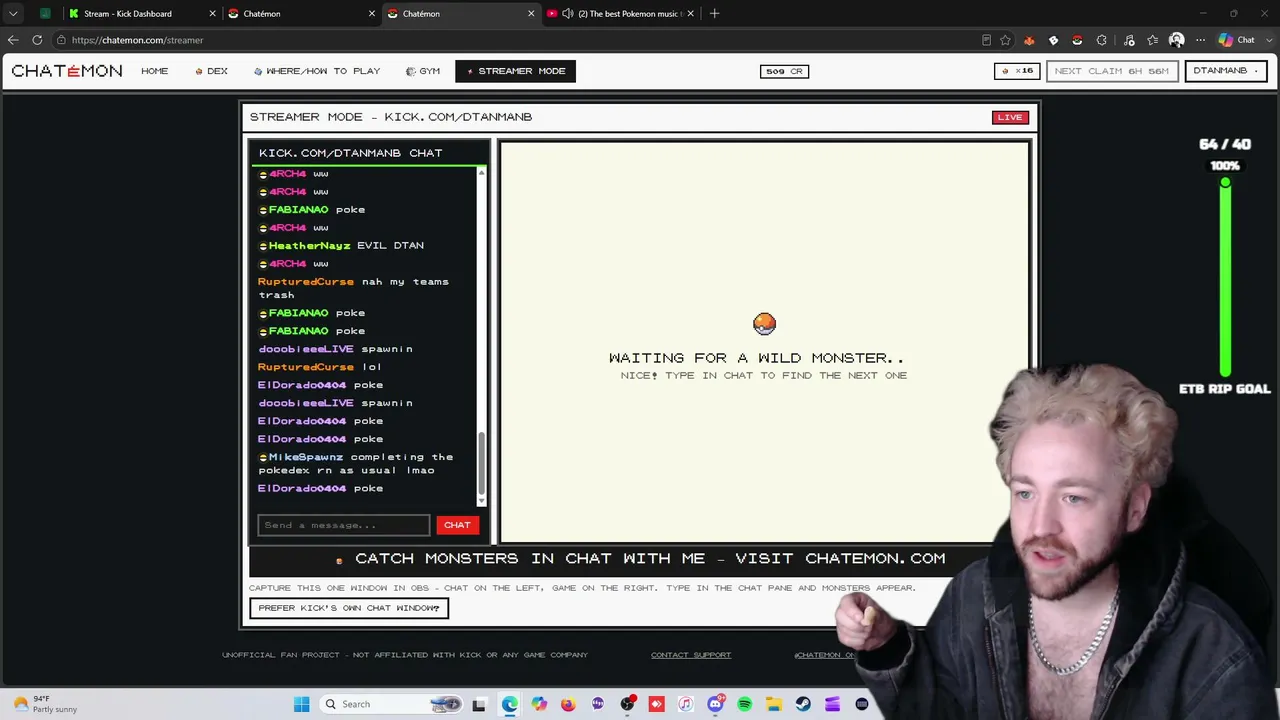Screen dimensions: 1280x720
Task: Click the pinned green tab
Action: (x=45, y=14)
